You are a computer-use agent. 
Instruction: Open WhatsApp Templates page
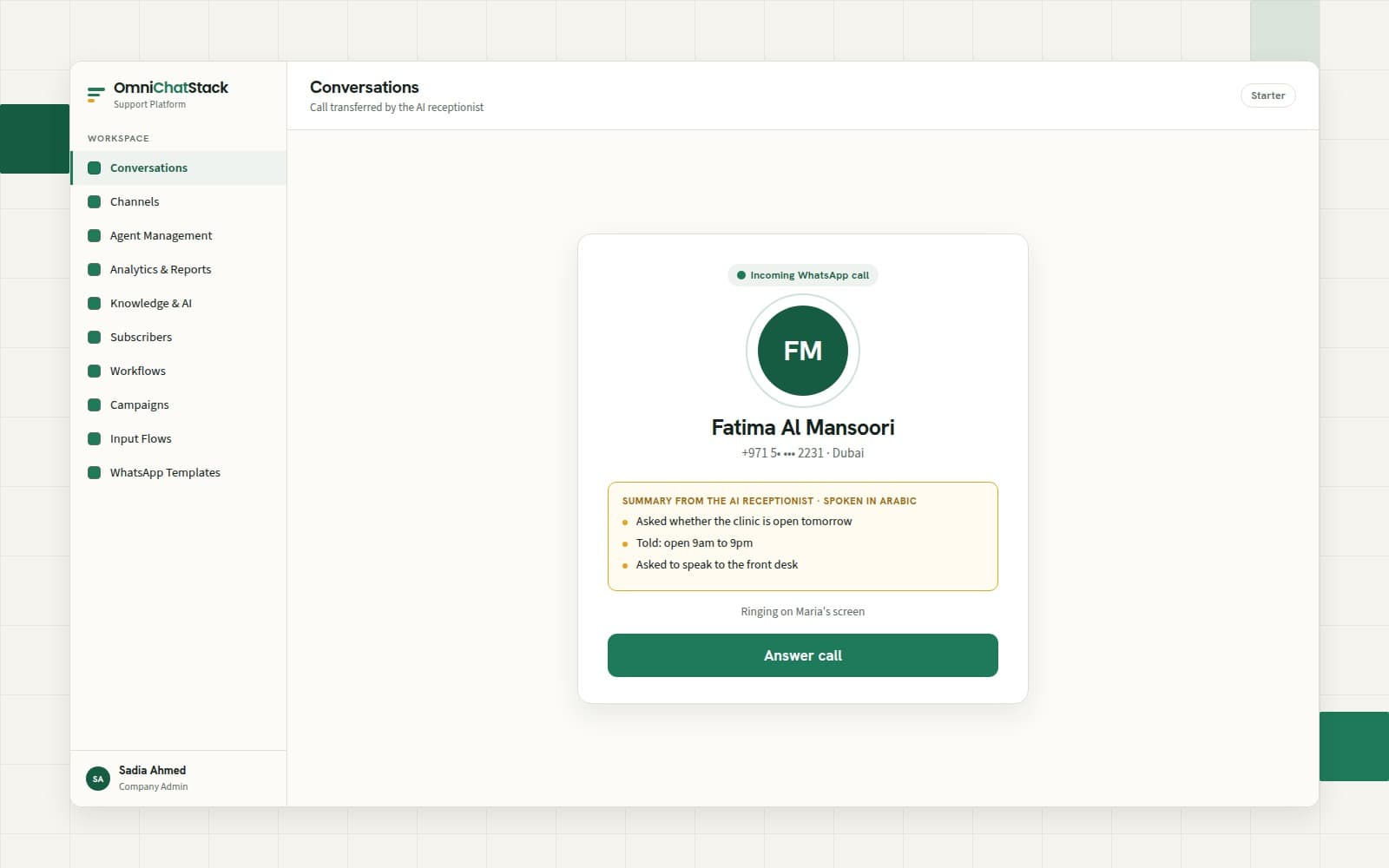[179, 473]
